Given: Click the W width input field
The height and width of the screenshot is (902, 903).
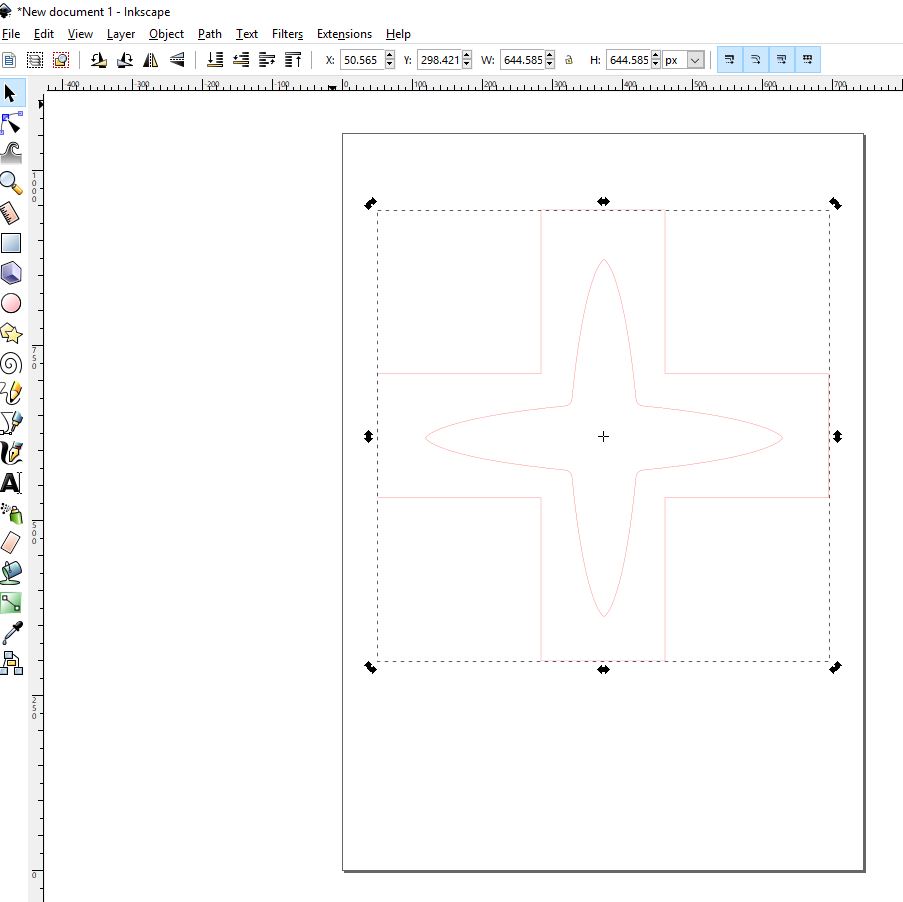Looking at the screenshot, I should [x=522, y=60].
